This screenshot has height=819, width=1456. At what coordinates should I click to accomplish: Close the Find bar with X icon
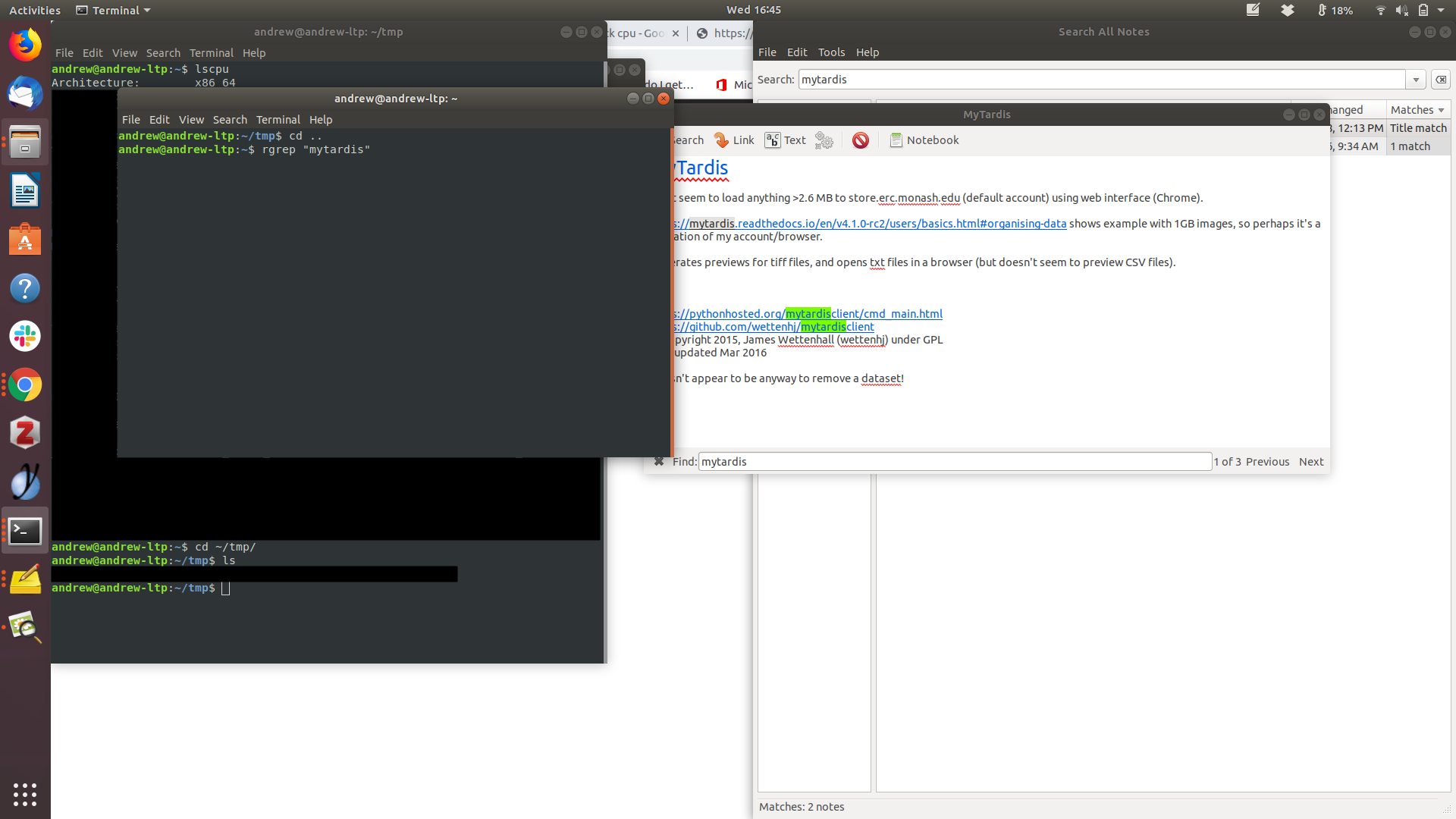point(659,462)
